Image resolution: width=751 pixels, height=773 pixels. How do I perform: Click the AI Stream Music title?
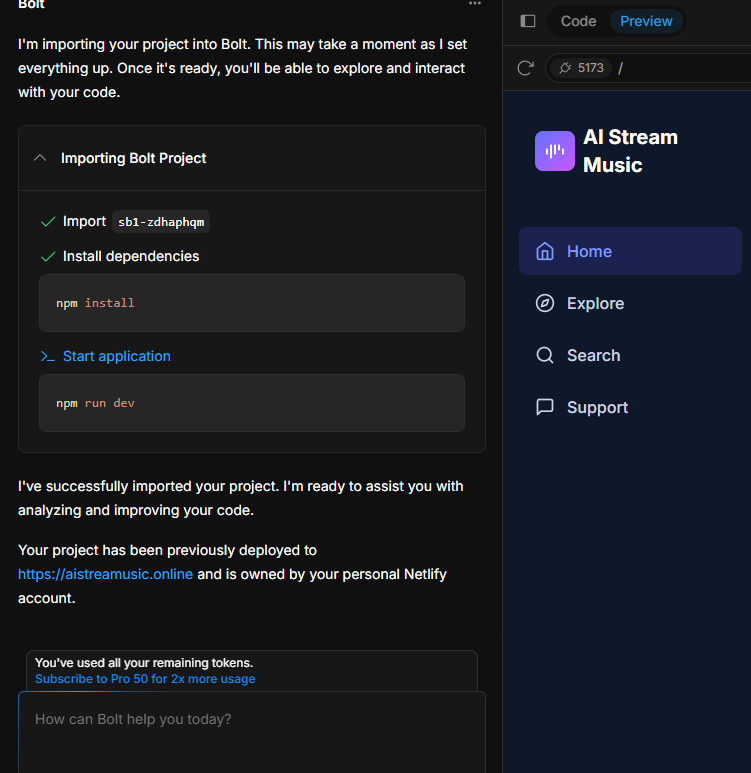630,151
